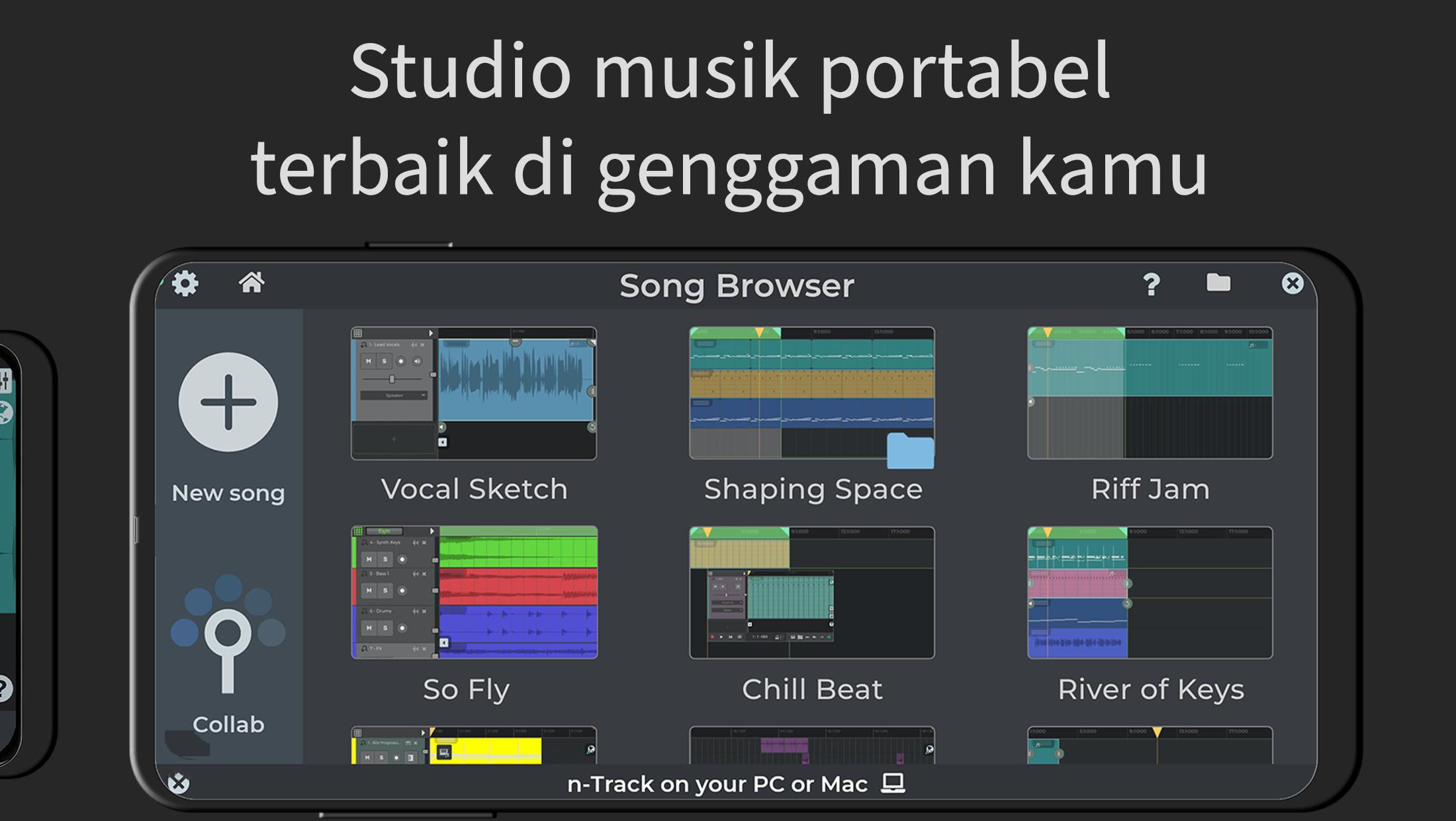
Task: Open the Chill Beat song thumbnail
Action: 812,593
